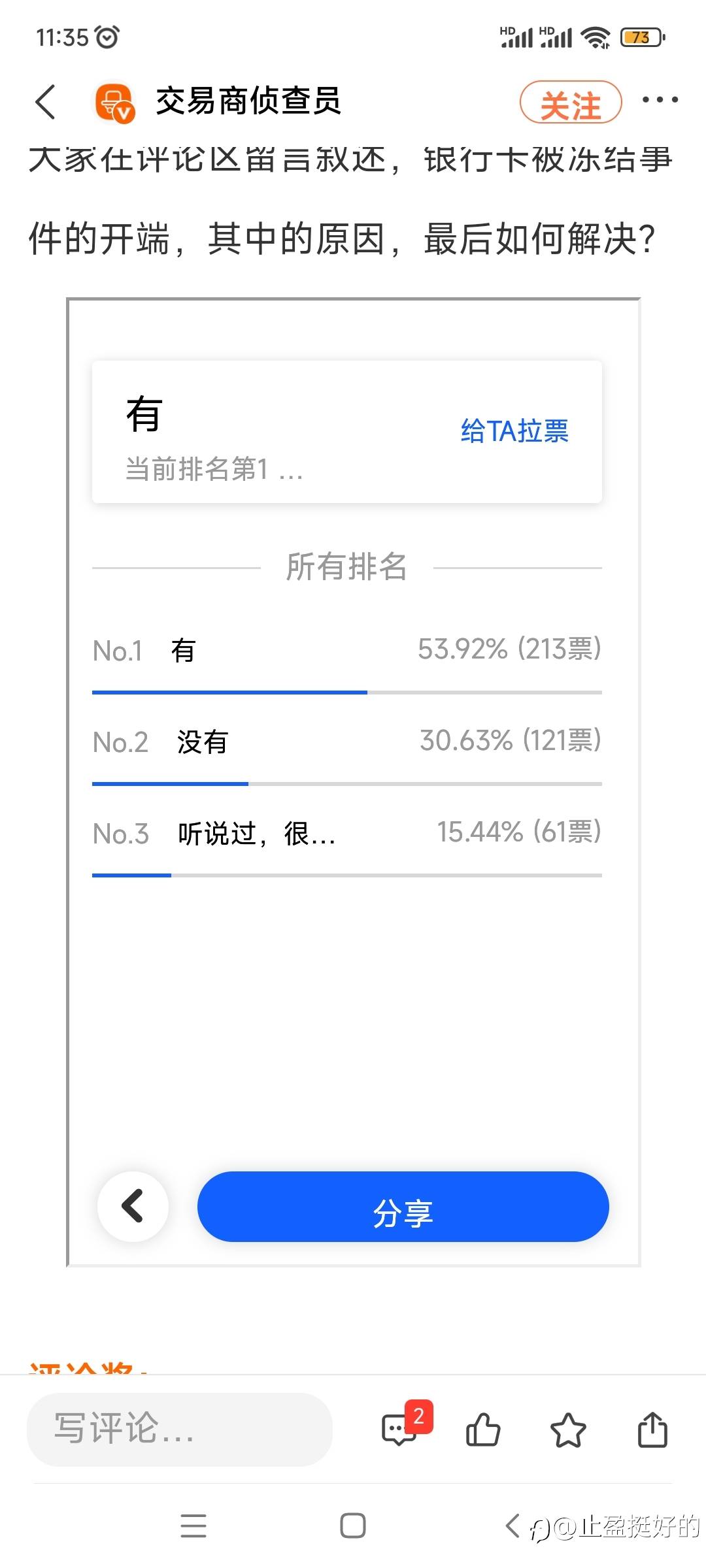Open the 交易商侦查员 profile avatar

(114, 103)
